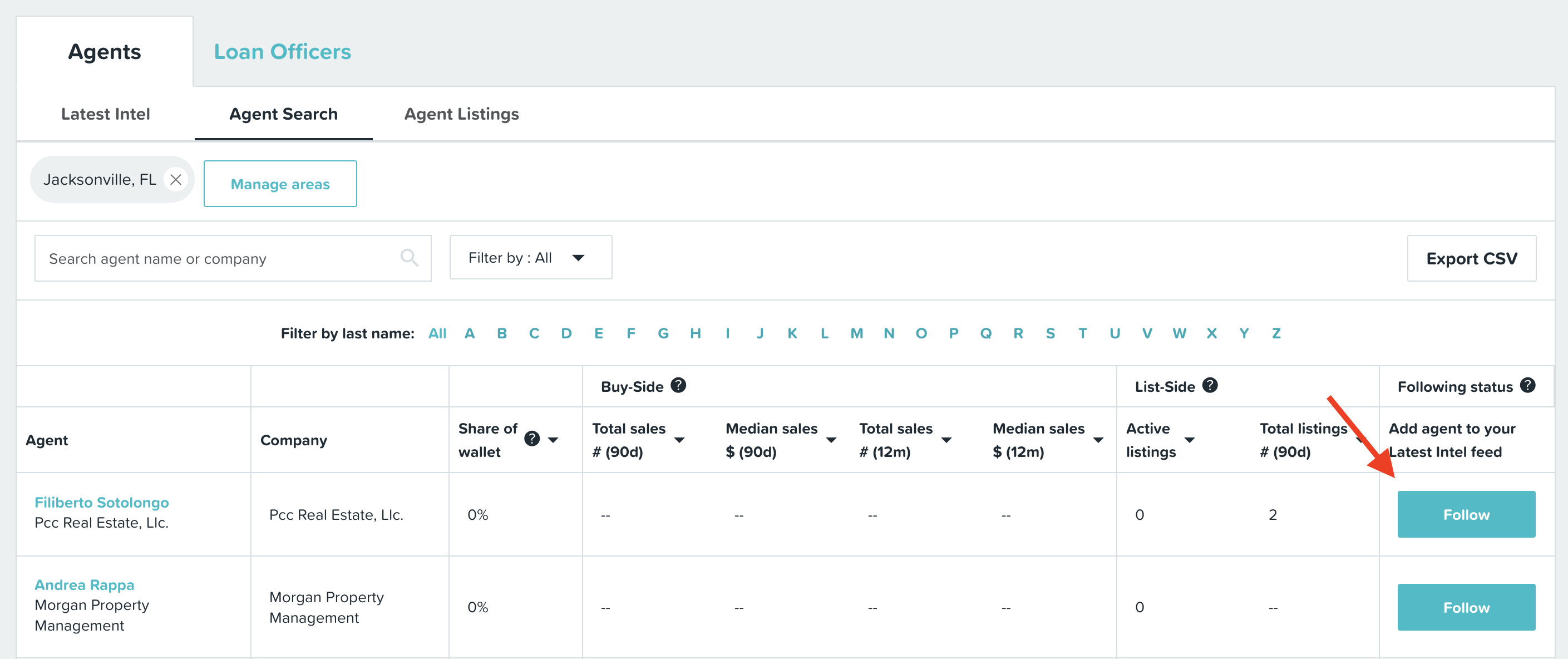1568x659 pixels.
Task: Filter last names by letter N
Action: click(889, 333)
